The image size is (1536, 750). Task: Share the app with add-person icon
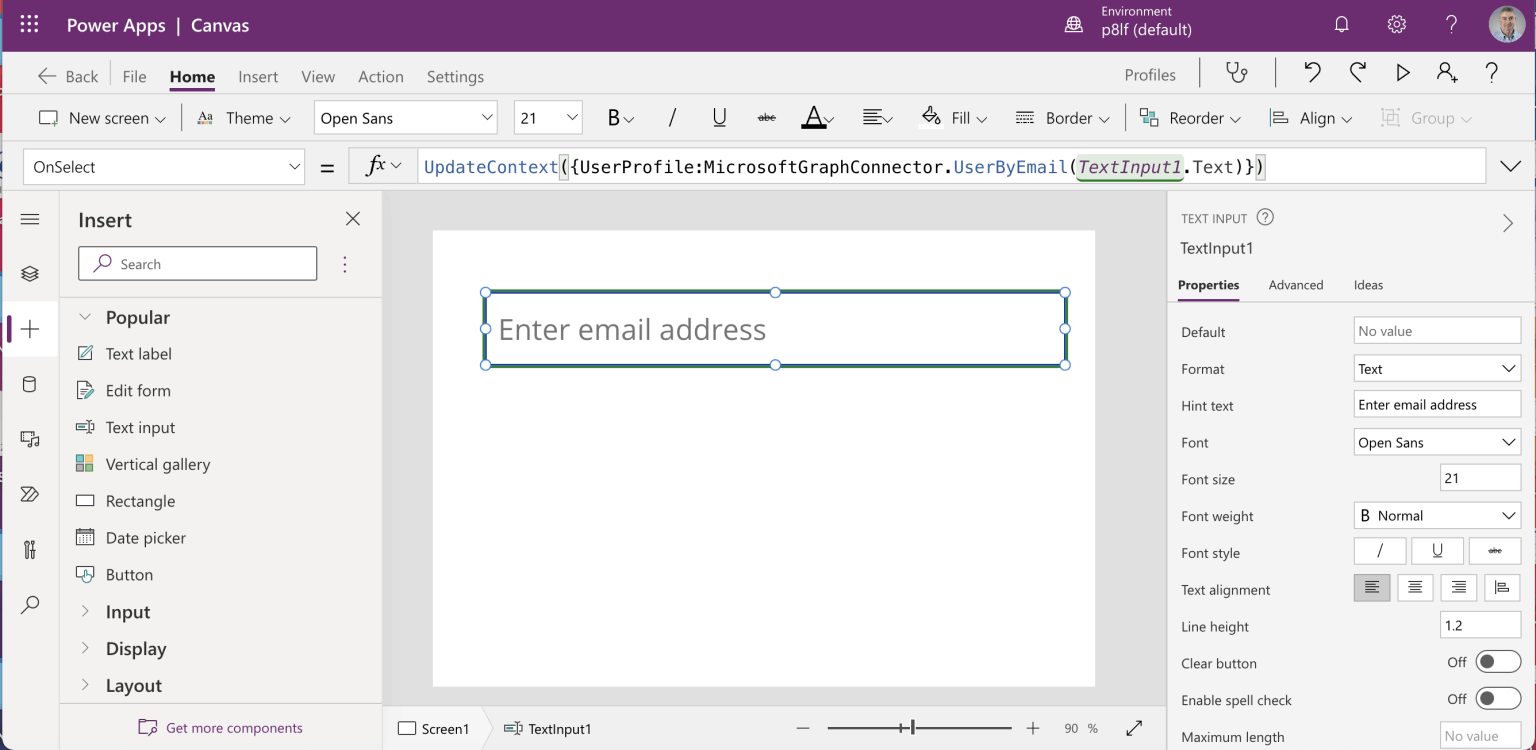point(1447,73)
